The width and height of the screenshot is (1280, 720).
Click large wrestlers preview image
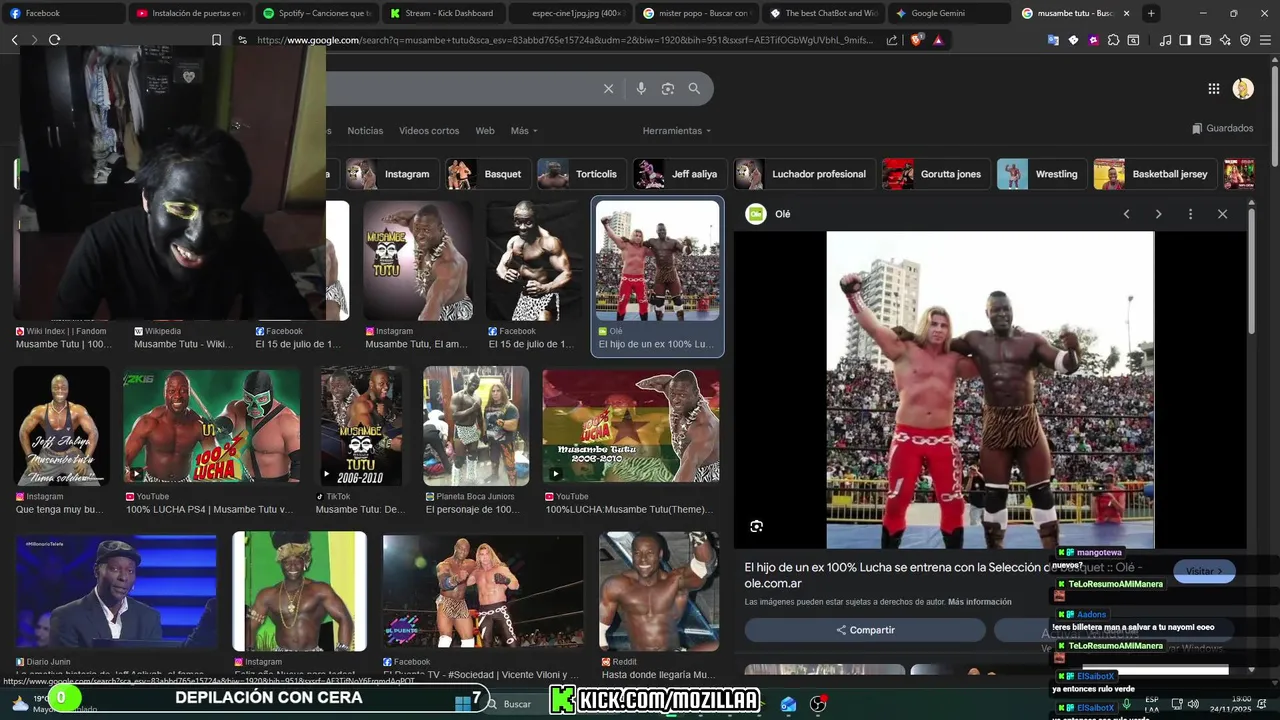pyautogui.click(x=990, y=390)
